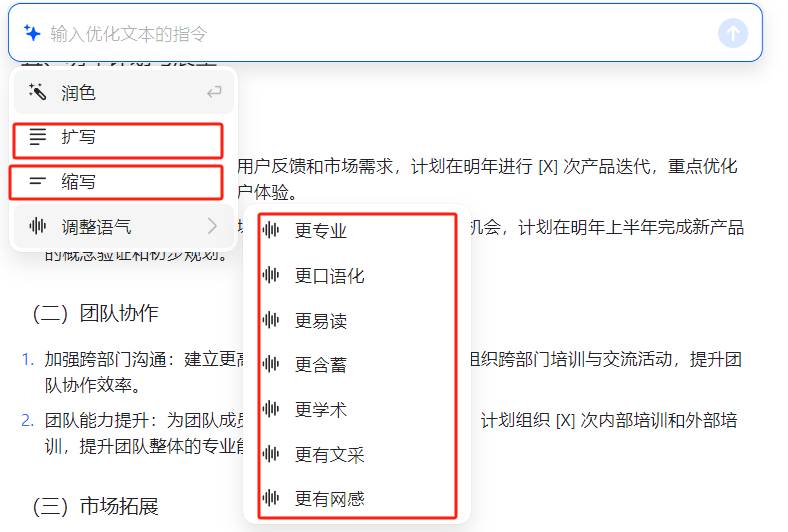Click the lines icon next to 扩写
This screenshot has width=788, height=532.
[x=38, y=137]
